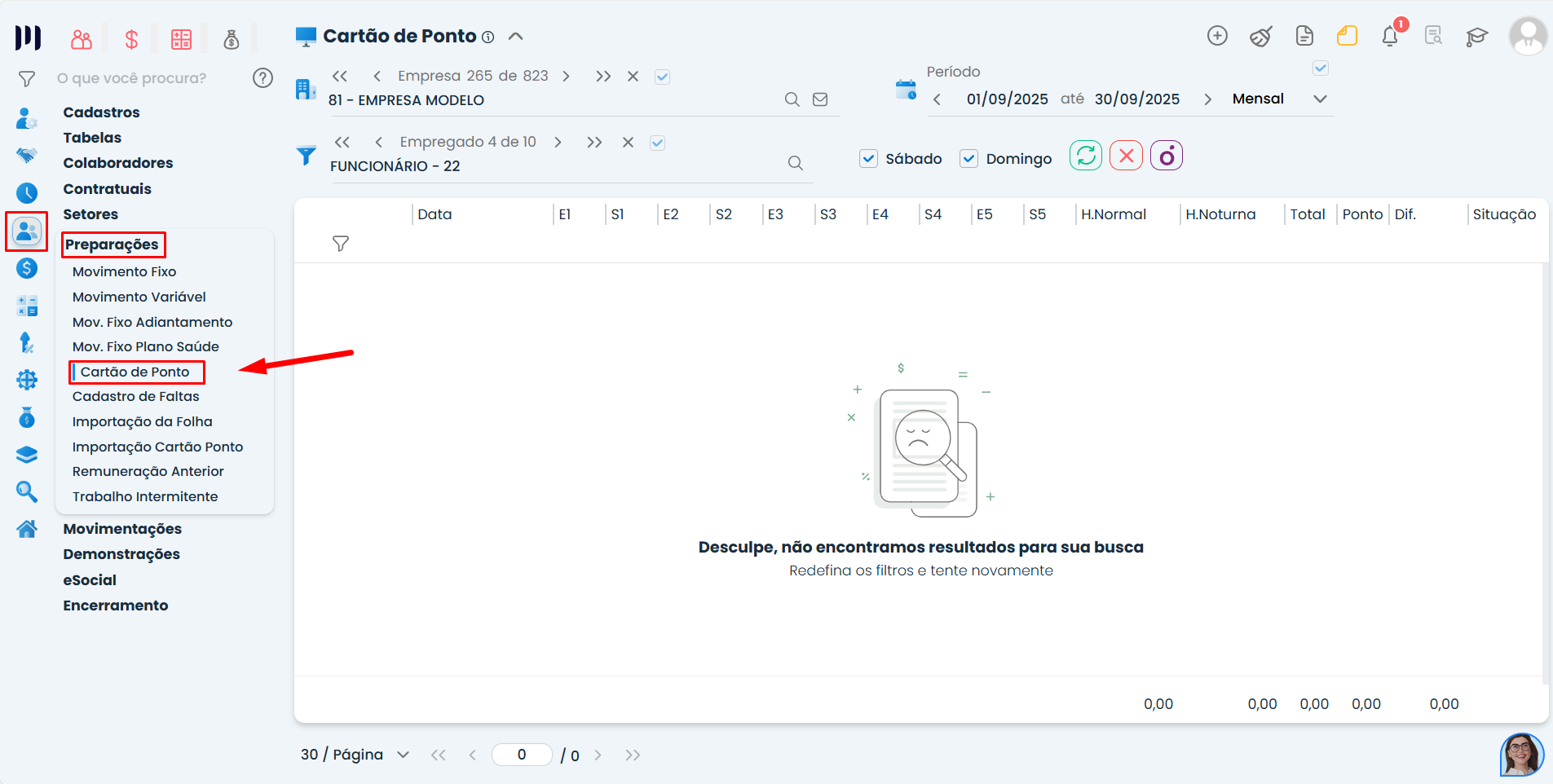Go to next employee with right arrow

coord(558,143)
